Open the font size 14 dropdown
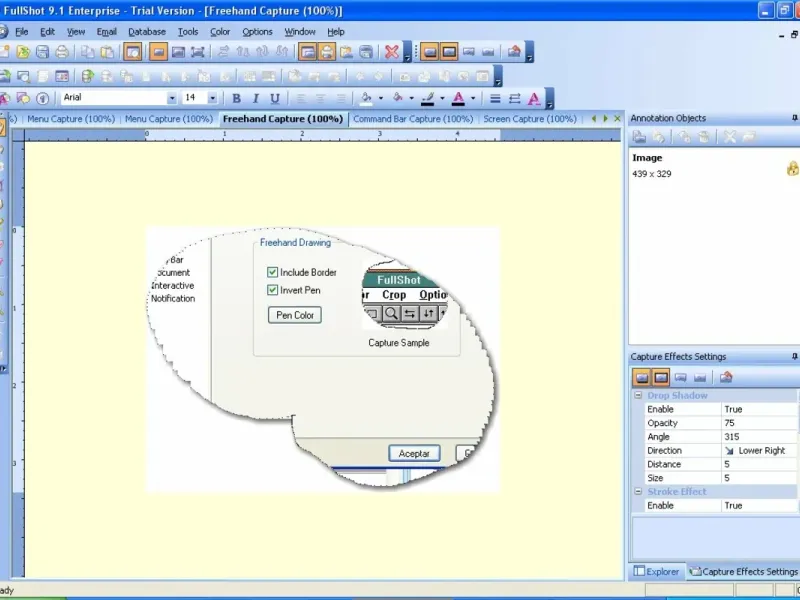Screen dimensions: 800x600 (213, 98)
